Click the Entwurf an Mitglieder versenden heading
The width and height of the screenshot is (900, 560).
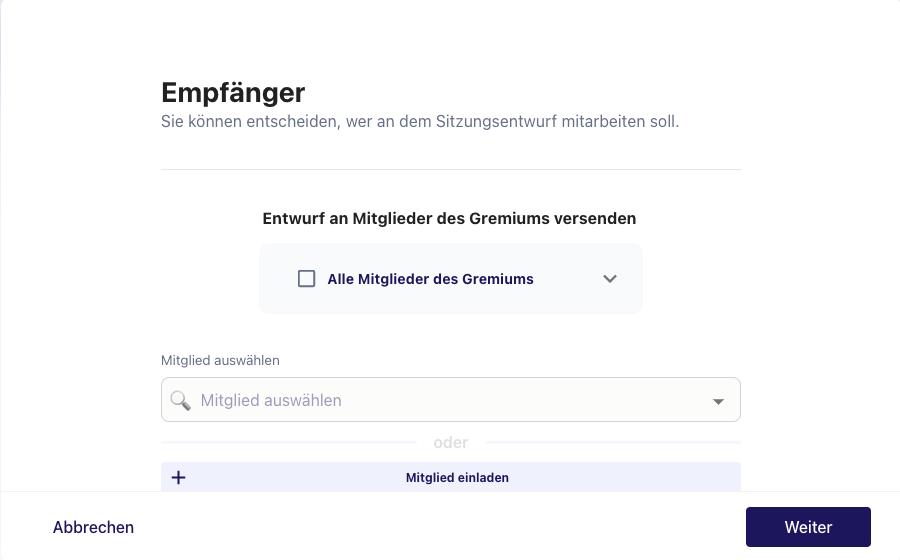(449, 219)
